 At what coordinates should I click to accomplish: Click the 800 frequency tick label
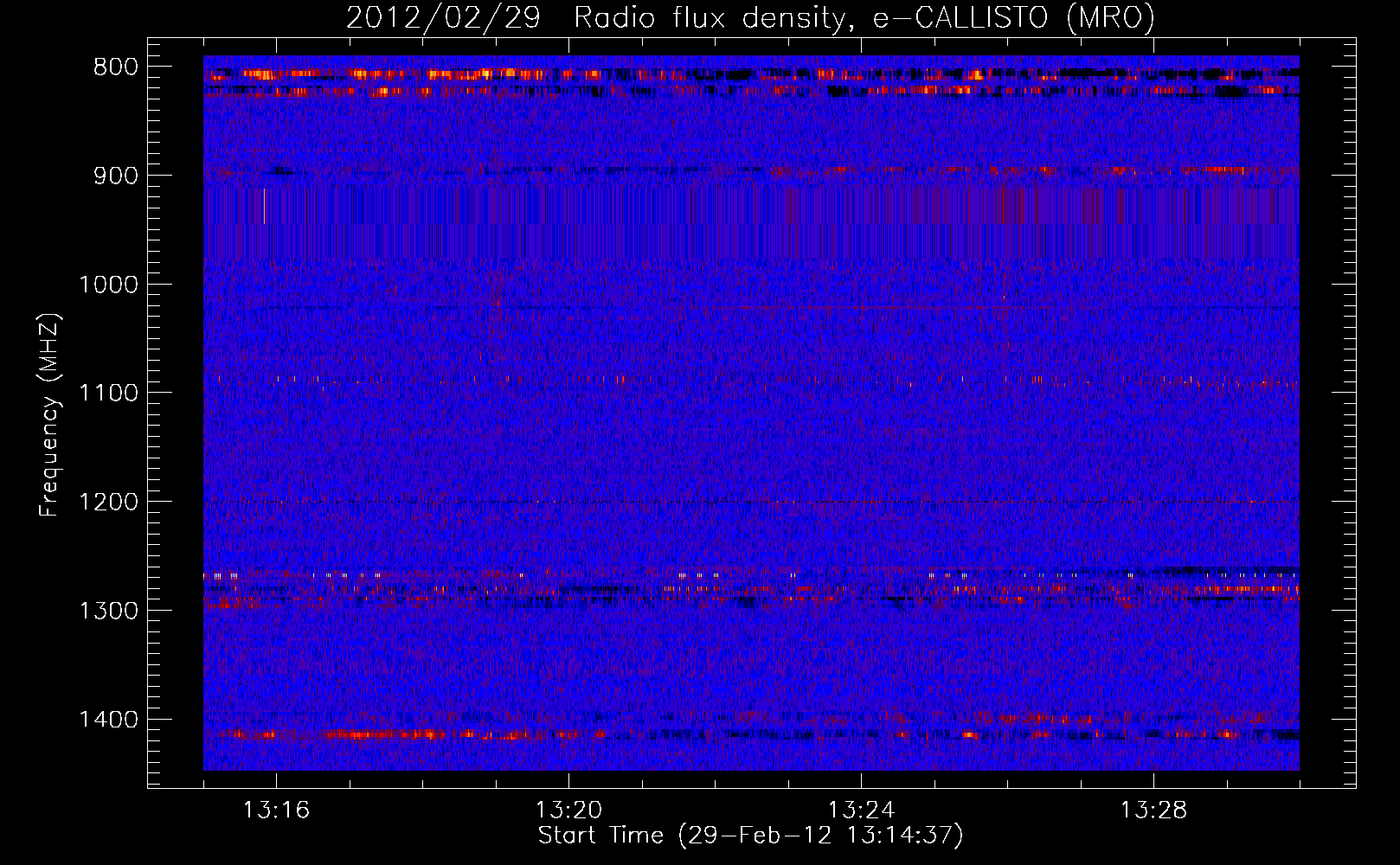click(116, 67)
